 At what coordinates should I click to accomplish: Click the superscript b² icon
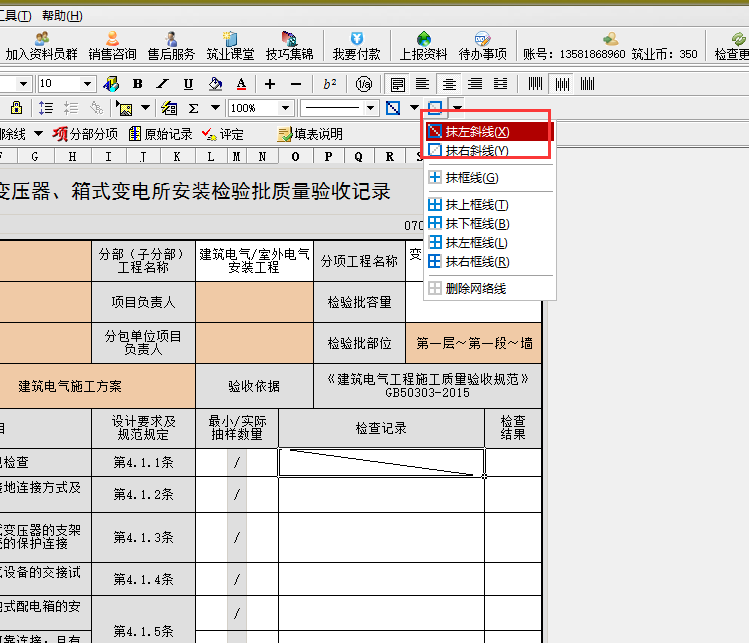pyautogui.click(x=330, y=84)
